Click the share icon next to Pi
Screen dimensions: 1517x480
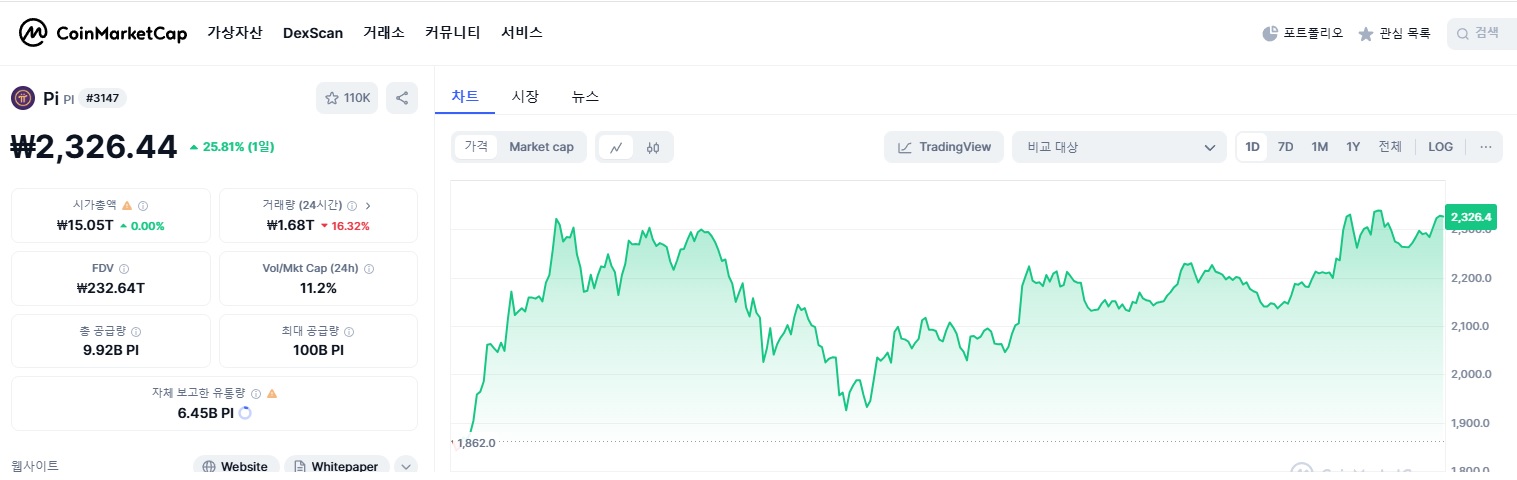click(402, 98)
